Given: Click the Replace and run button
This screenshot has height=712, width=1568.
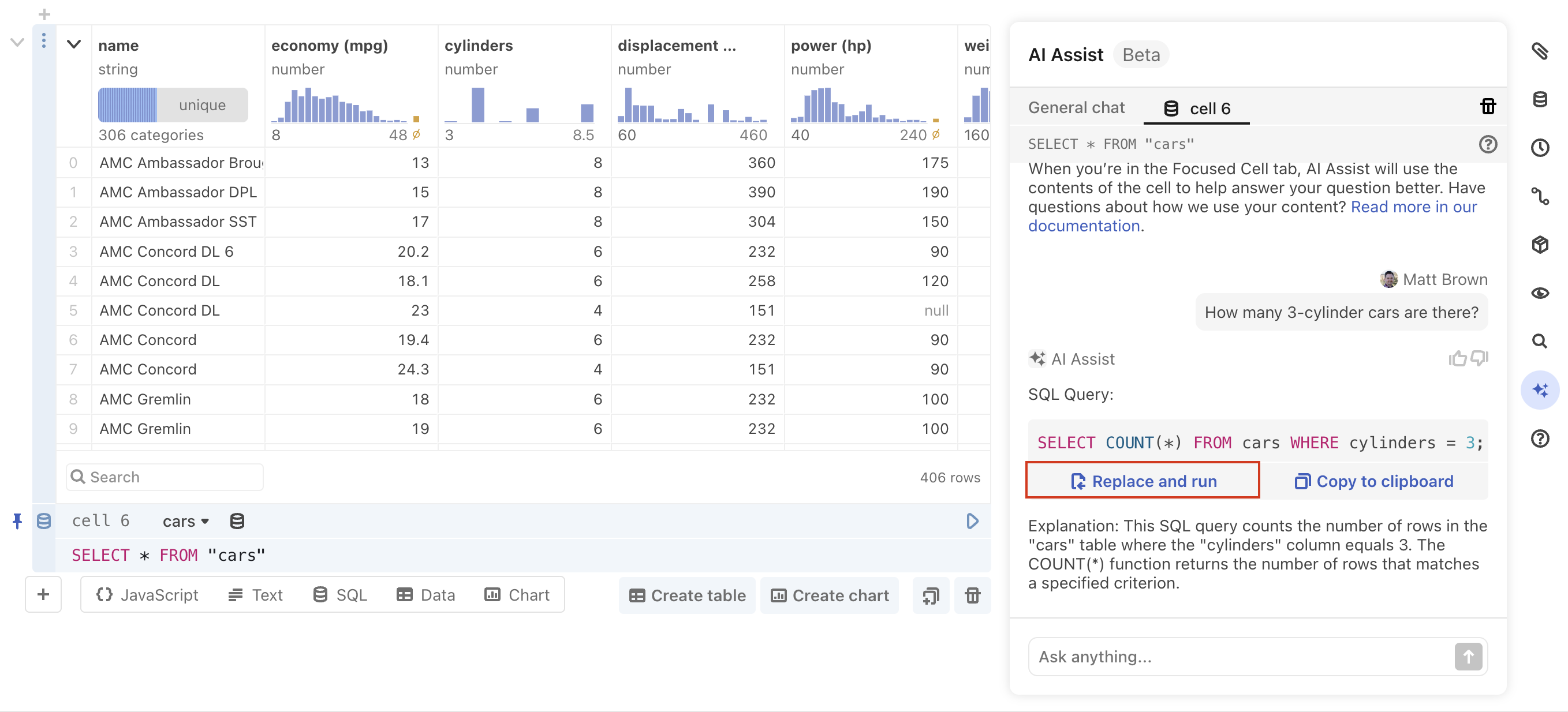Looking at the screenshot, I should tap(1143, 481).
